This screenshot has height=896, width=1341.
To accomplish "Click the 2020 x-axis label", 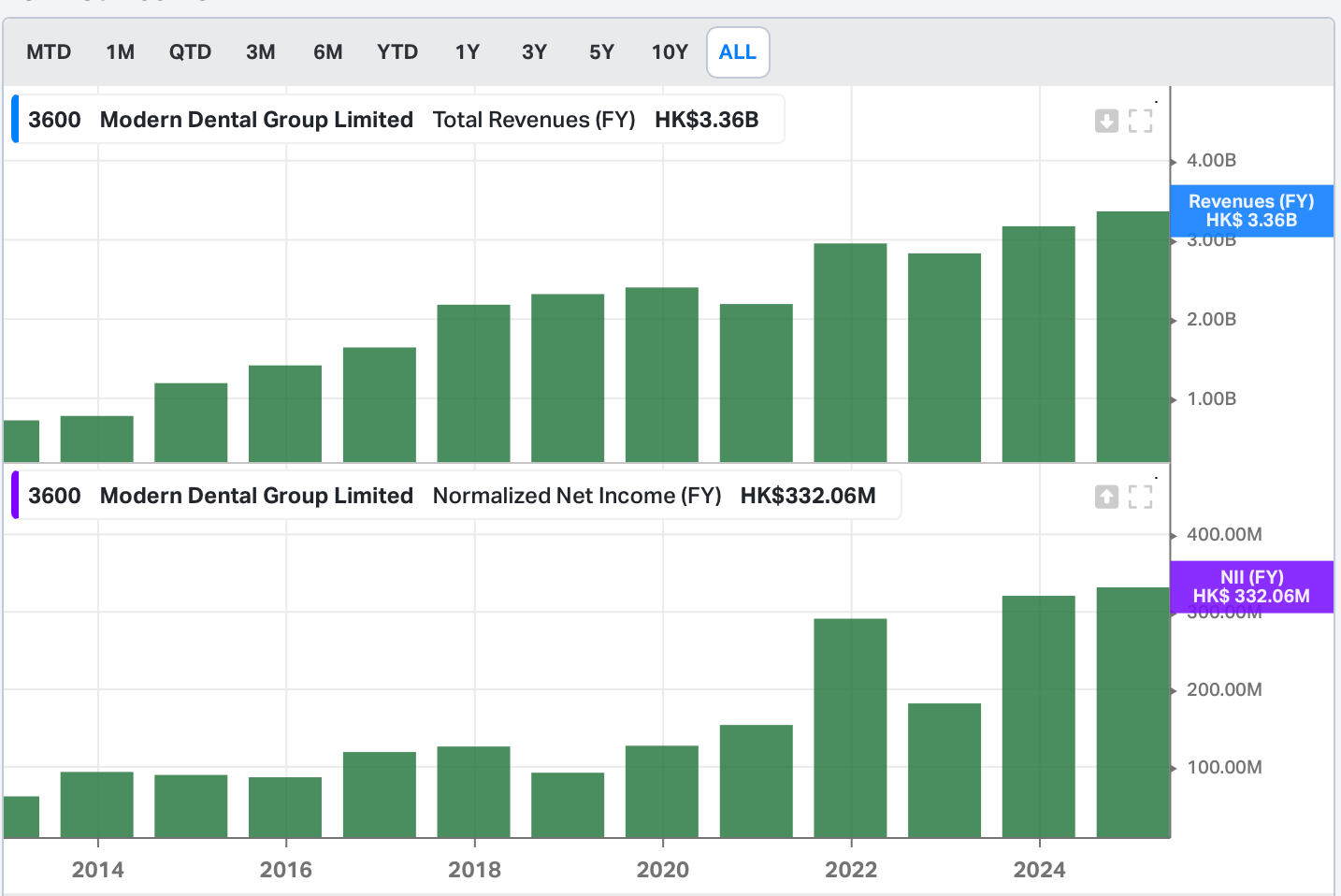I will coord(663,870).
